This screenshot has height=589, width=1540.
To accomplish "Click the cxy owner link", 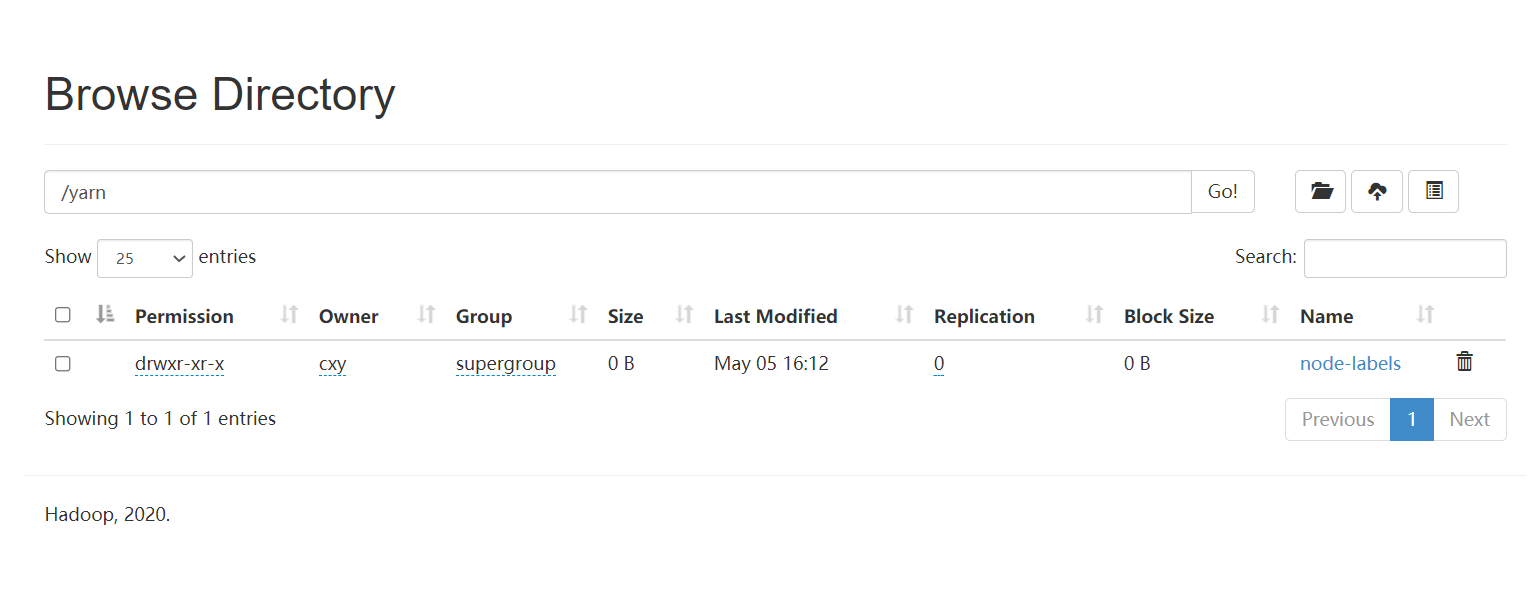I will coord(332,364).
